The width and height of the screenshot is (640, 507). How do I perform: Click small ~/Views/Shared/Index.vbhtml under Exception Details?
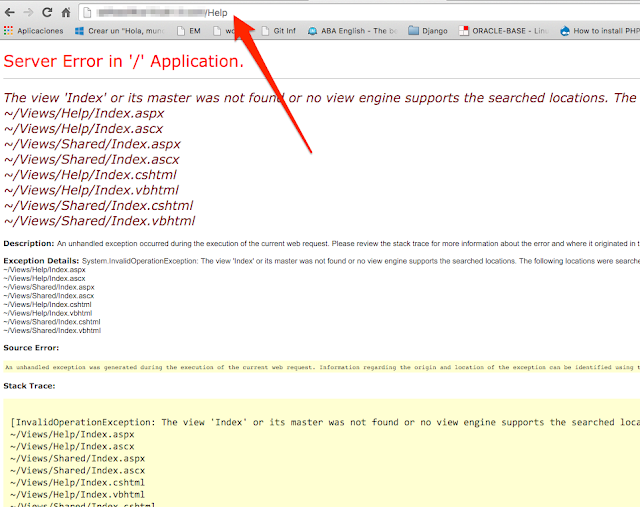pos(52,331)
